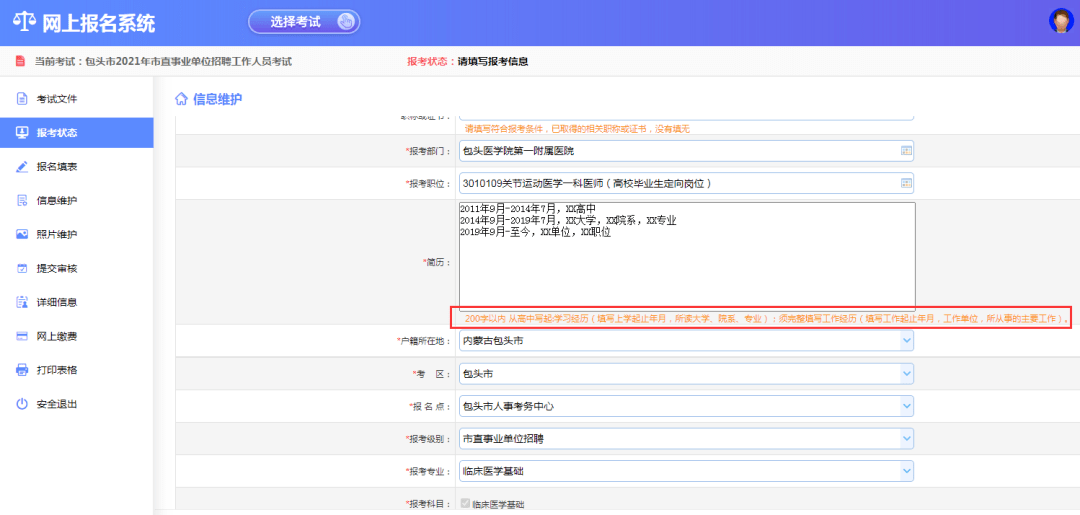Click the 报考部门 field label
Image resolution: width=1080 pixels, height=515 pixels.
(x=428, y=150)
